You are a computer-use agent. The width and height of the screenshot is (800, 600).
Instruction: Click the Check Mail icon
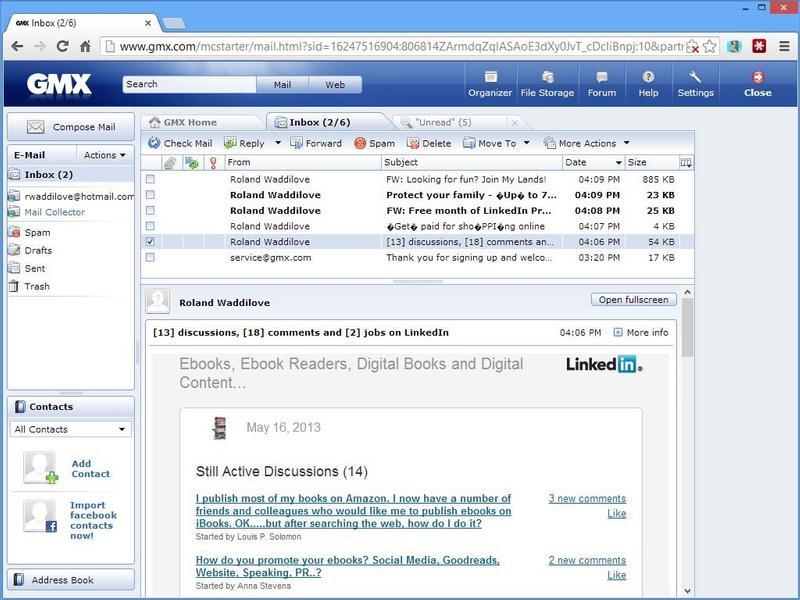pyautogui.click(x=154, y=143)
